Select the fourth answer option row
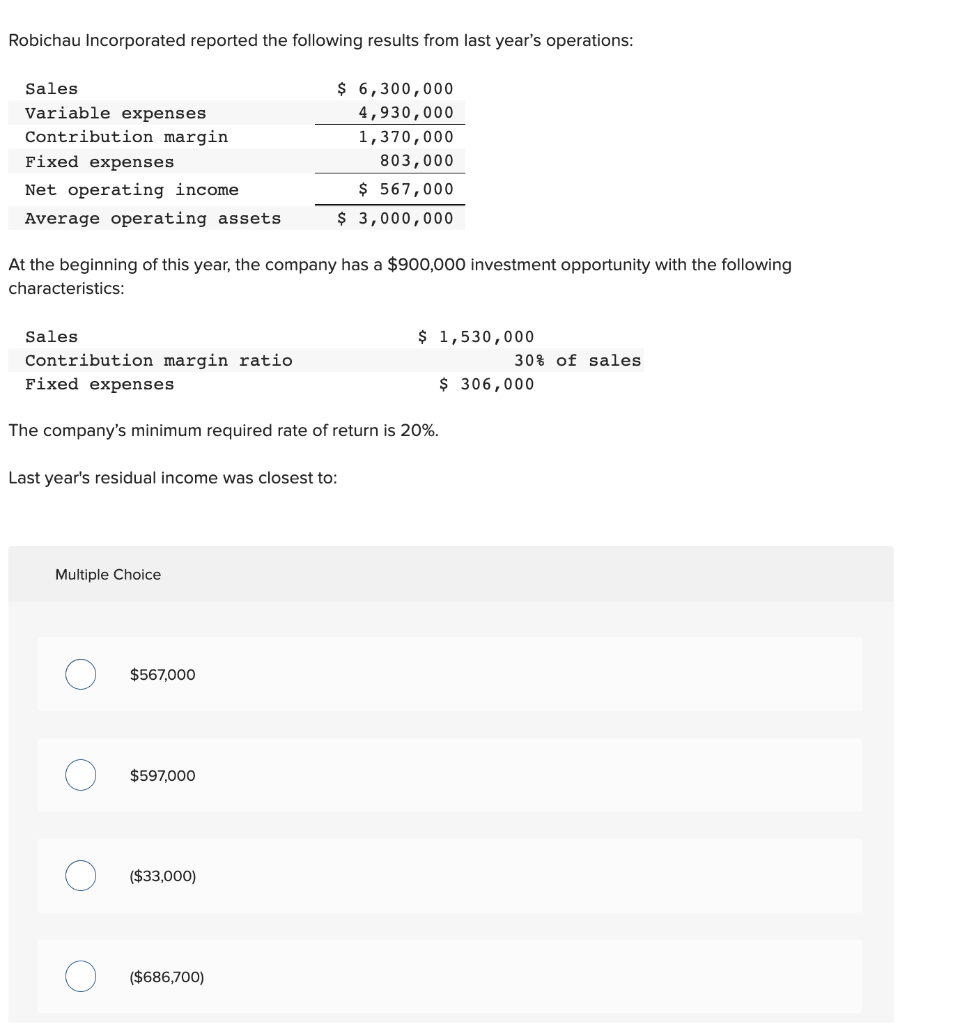The width and height of the screenshot is (969, 1024). (448, 976)
